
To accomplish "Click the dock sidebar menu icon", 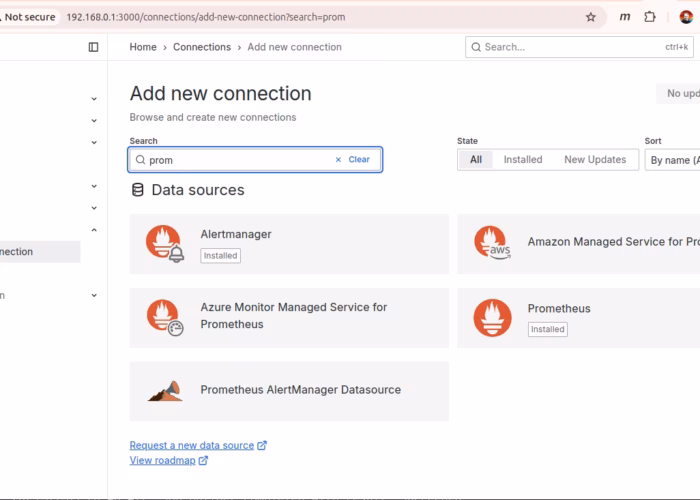I will pos(93,47).
